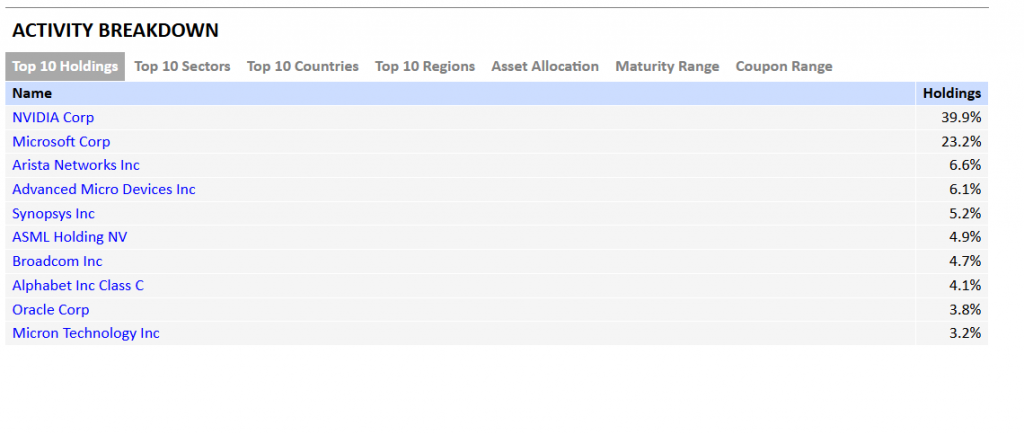Image resolution: width=1024 pixels, height=434 pixels.
Task: Switch to the Top 10 Sectors tab
Action: pyautogui.click(x=182, y=67)
